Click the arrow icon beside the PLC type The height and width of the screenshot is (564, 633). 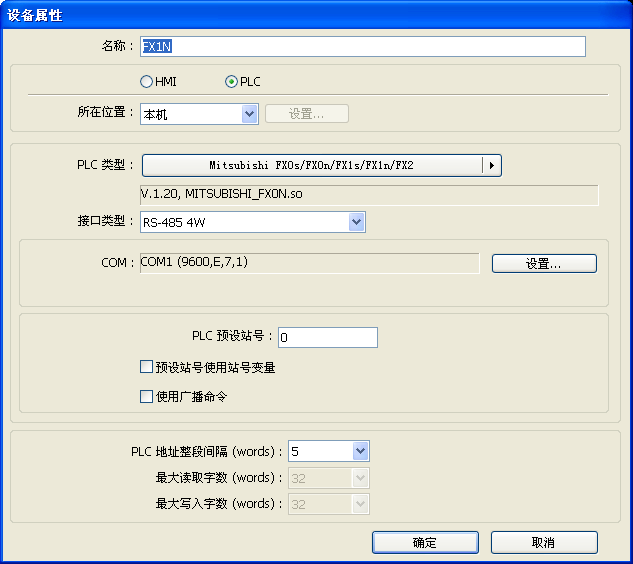tap(491, 165)
